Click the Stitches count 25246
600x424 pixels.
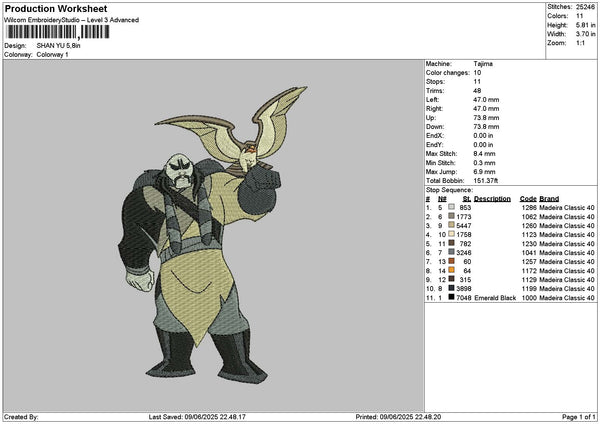point(587,7)
